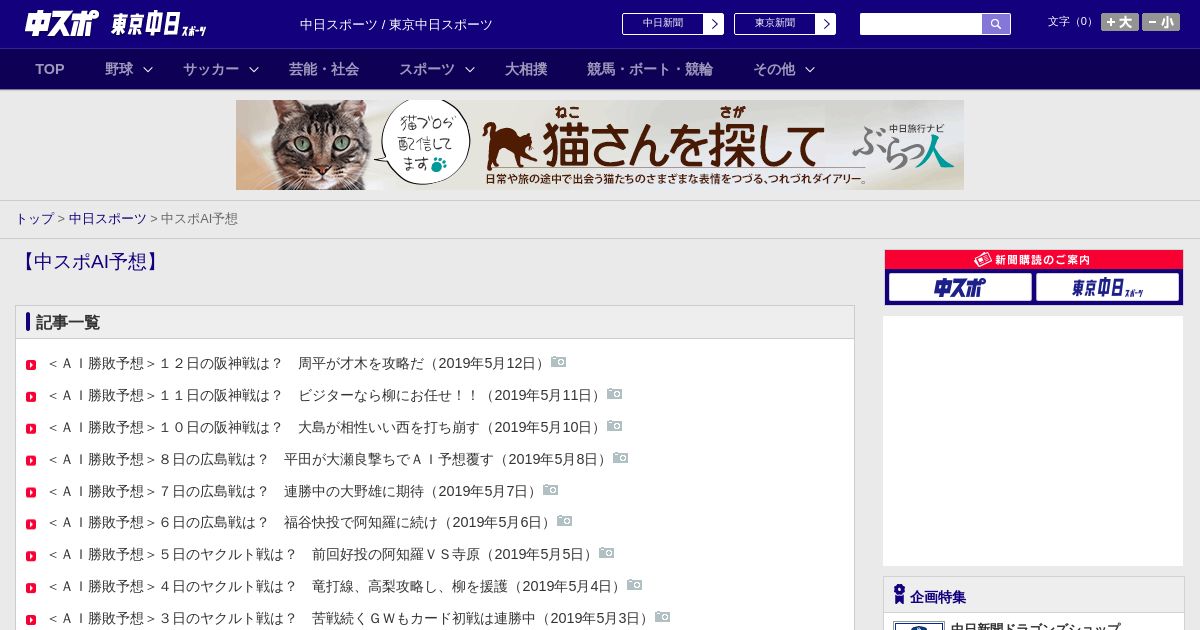This screenshot has height=630, width=1200.
Task: Click the 東京中日スポーツ logo in header
Action: pos(159,24)
